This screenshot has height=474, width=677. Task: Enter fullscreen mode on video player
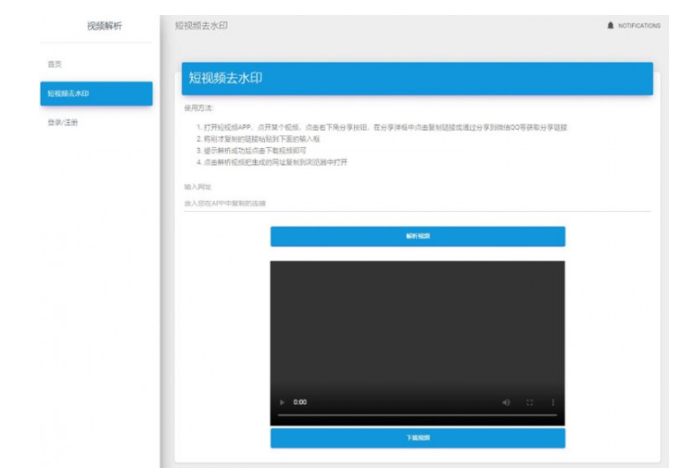click(x=530, y=402)
